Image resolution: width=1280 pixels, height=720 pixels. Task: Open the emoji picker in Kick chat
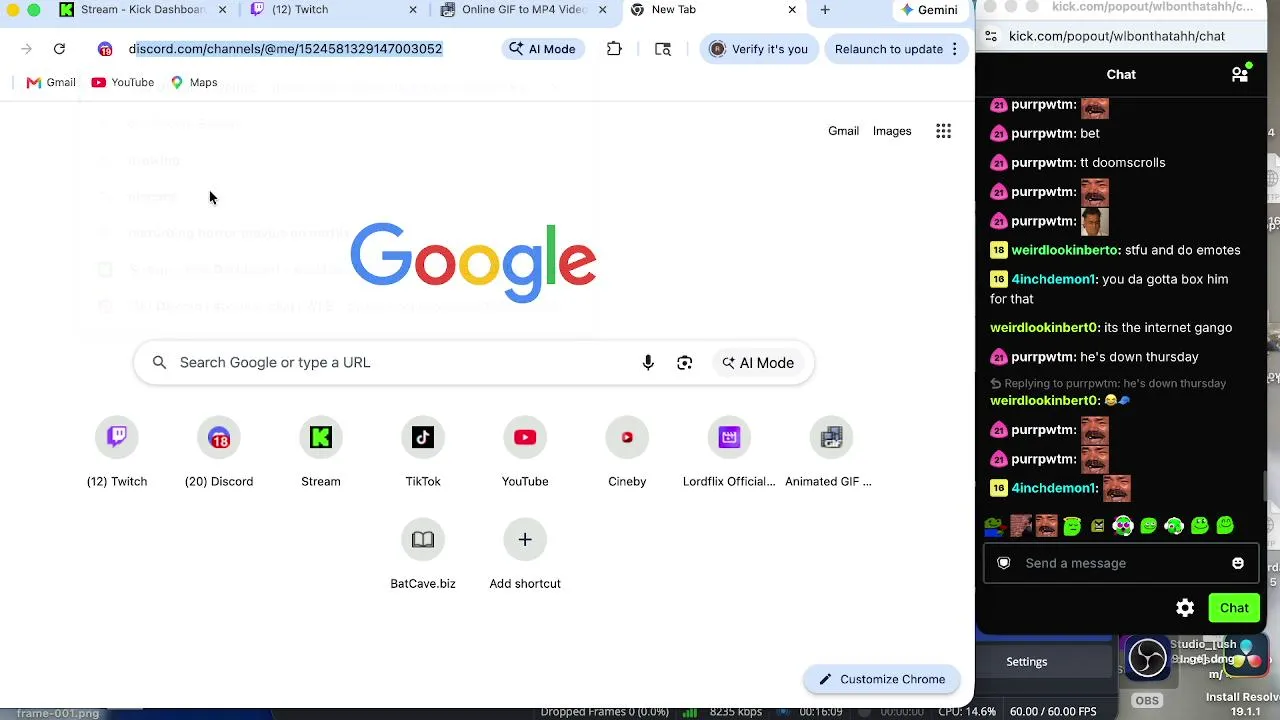(1238, 563)
